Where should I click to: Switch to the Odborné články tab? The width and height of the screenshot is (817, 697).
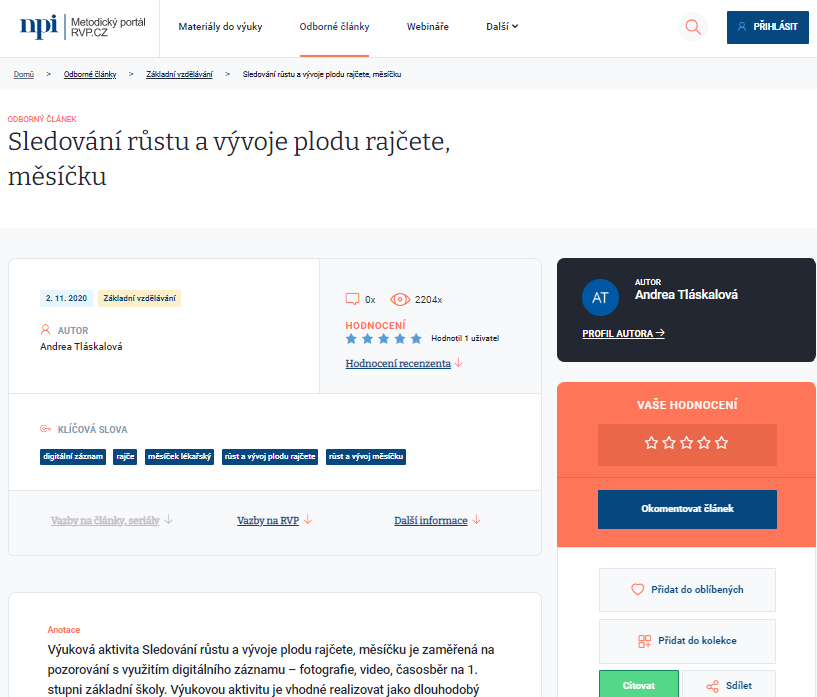point(333,27)
